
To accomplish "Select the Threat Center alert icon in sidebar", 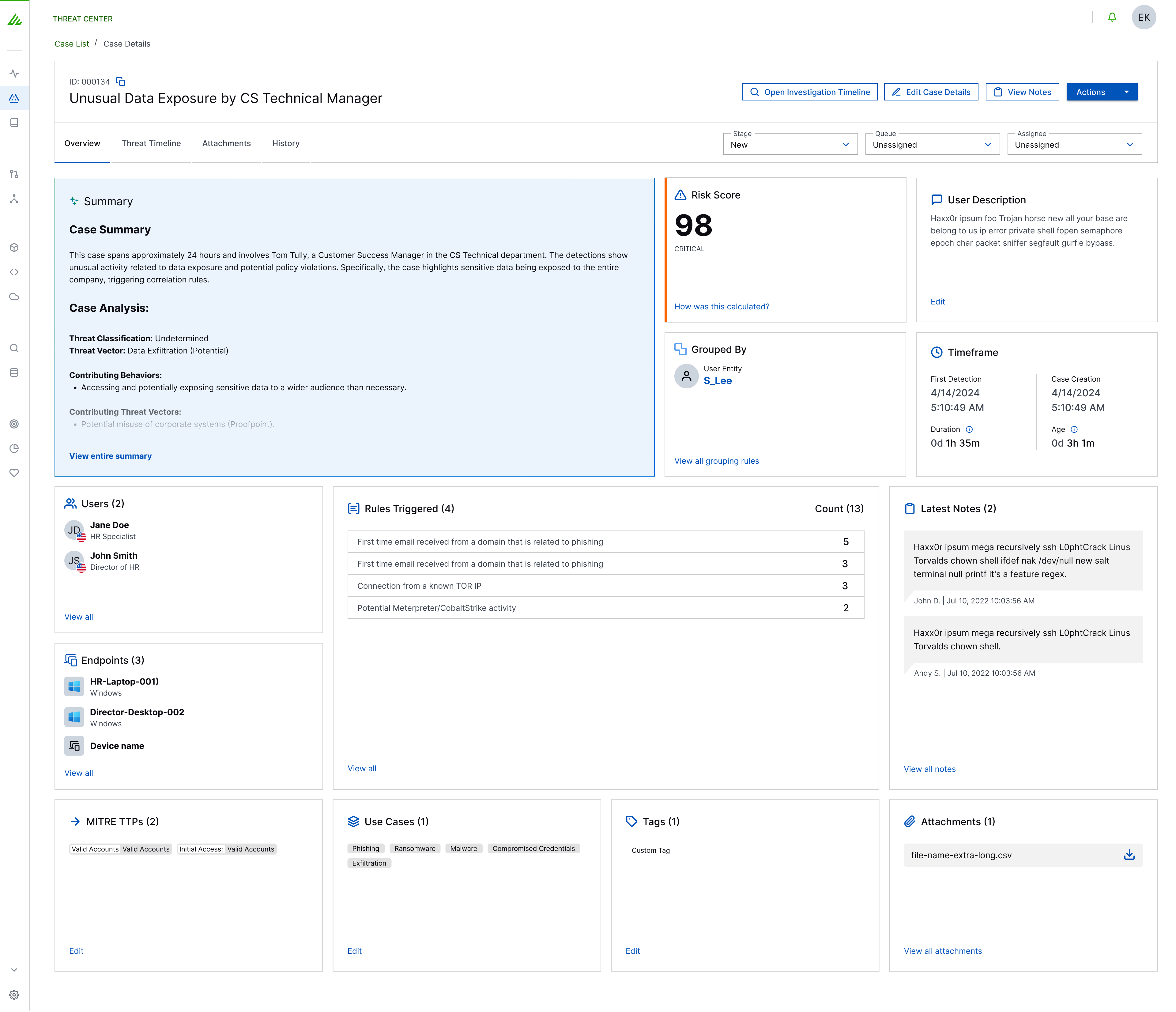I will pos(14,98).
